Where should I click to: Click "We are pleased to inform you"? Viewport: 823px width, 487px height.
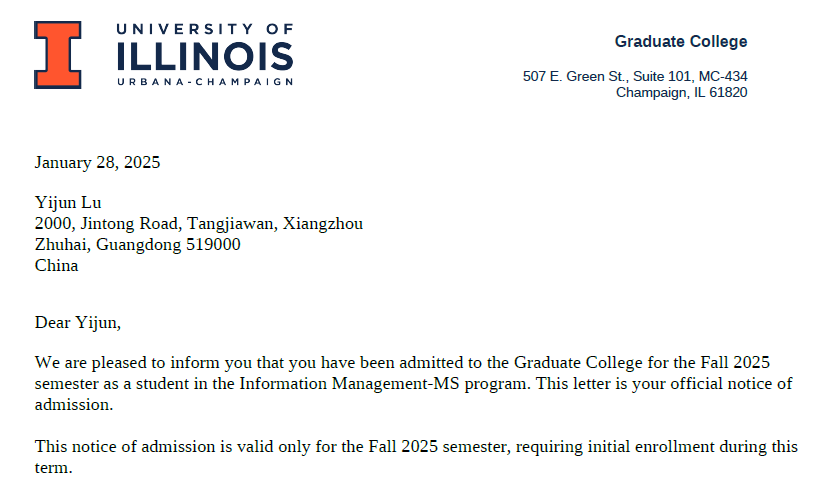pos(133,362)
